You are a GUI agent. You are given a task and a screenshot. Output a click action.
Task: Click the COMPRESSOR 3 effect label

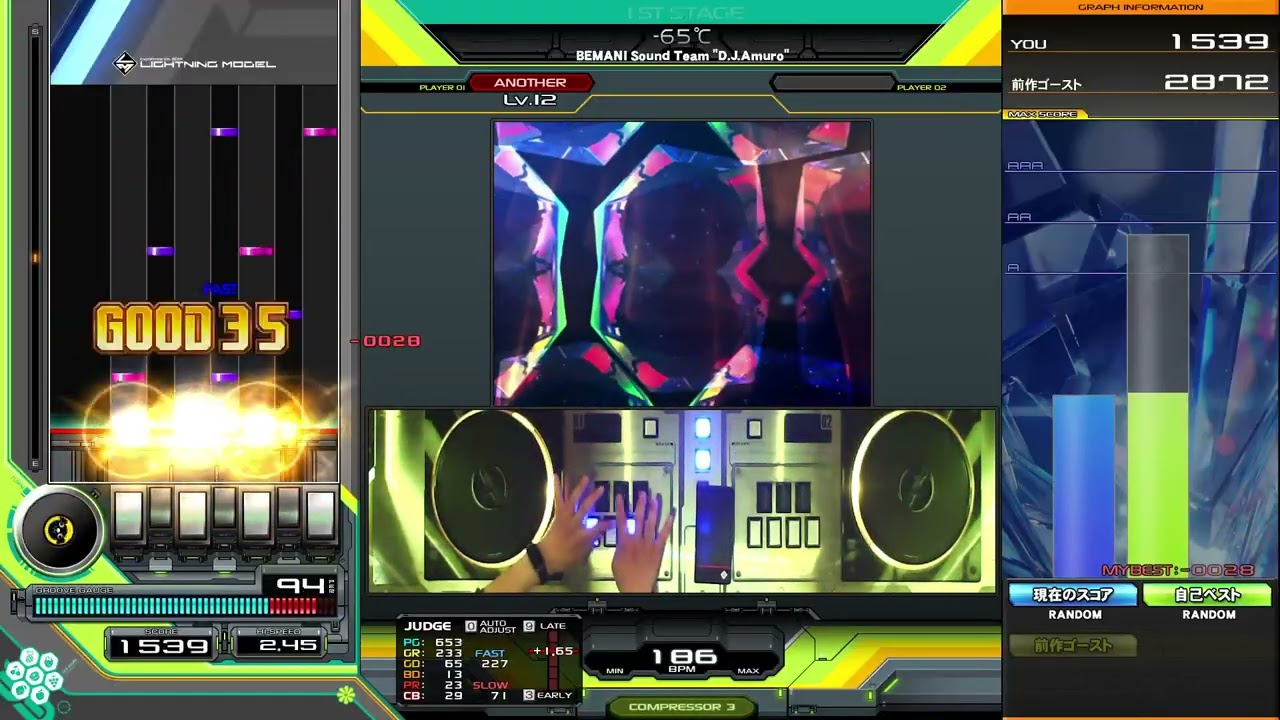682,707
